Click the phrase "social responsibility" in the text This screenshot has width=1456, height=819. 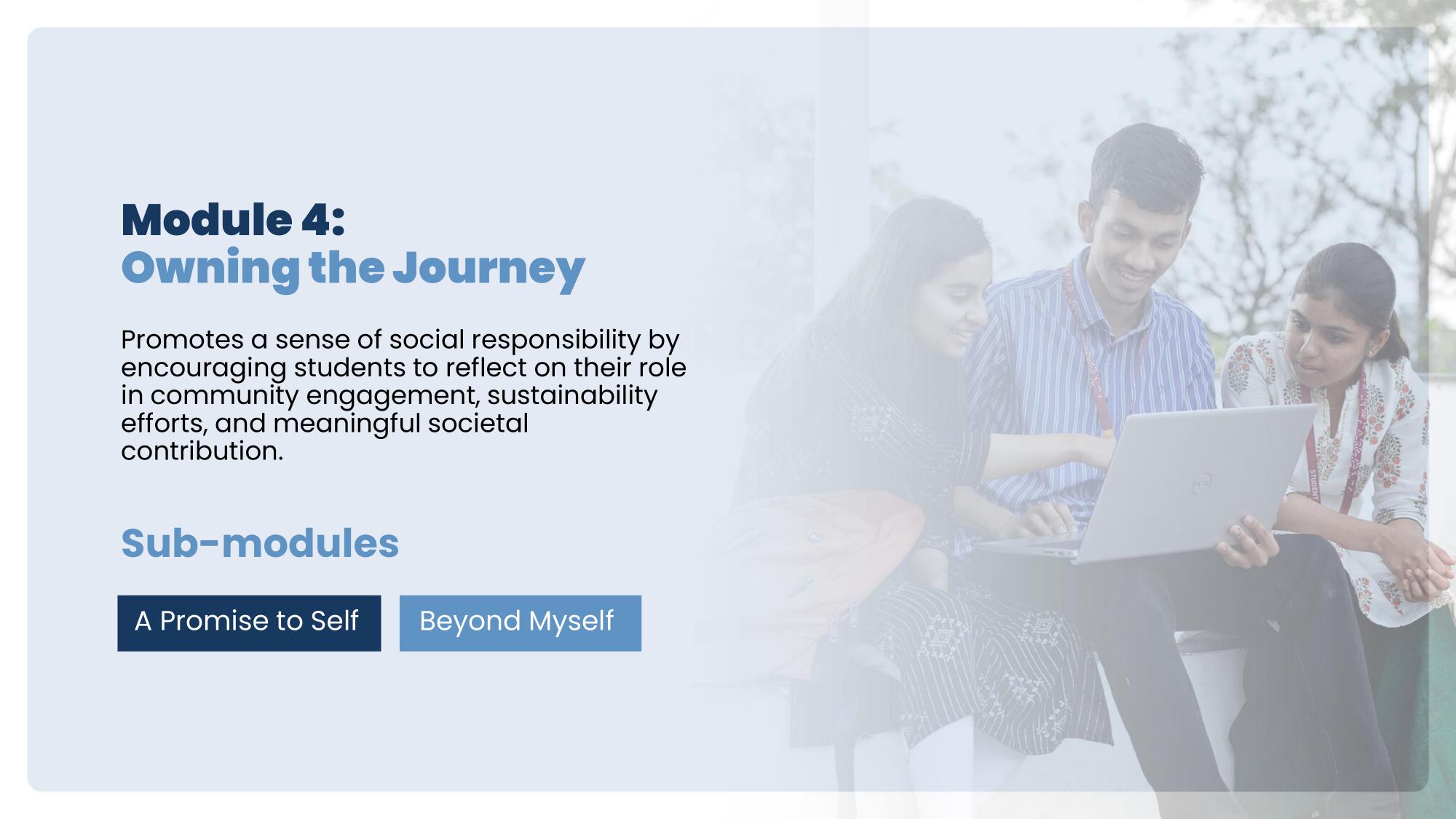[x=514, y=339]
